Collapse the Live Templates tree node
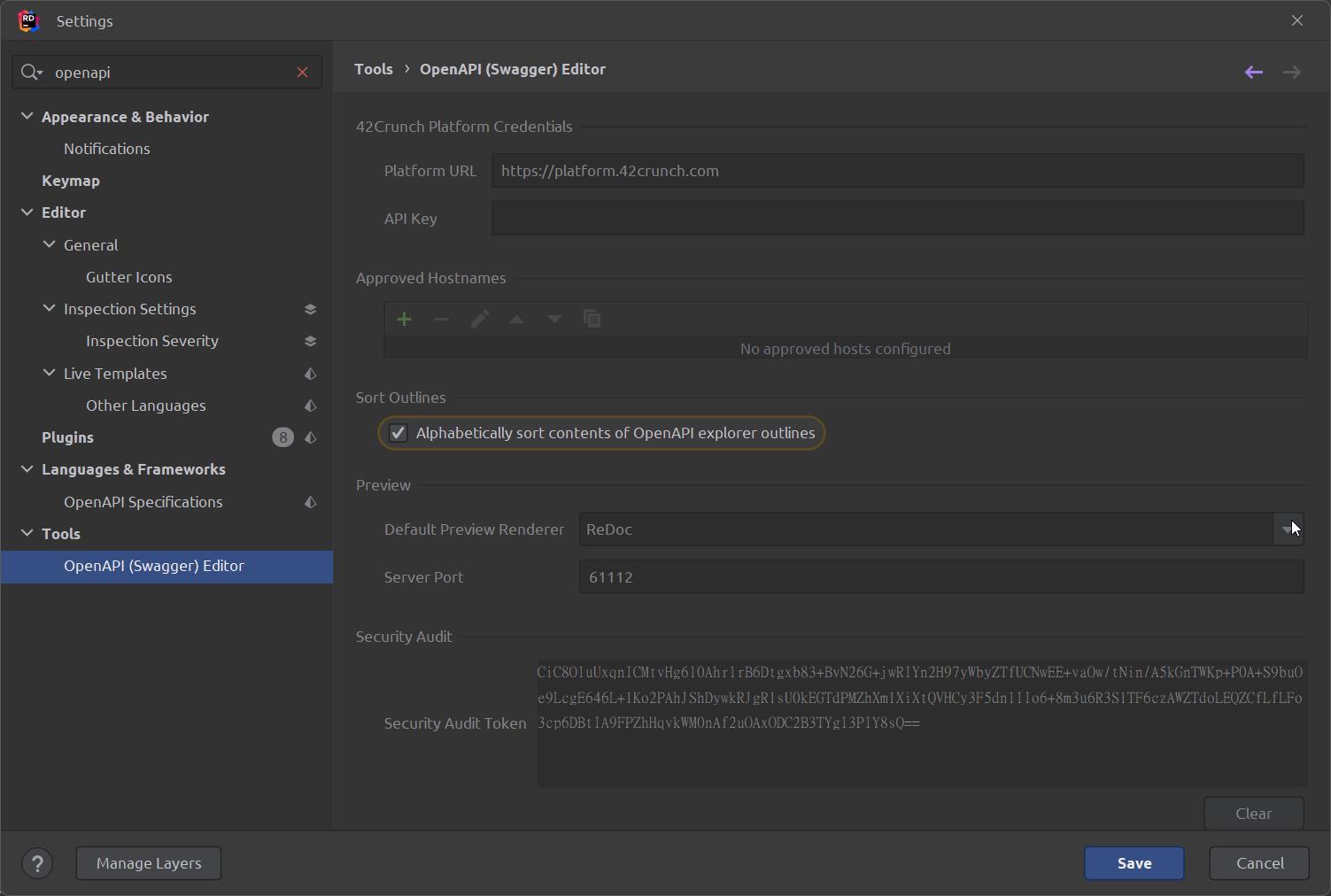The height and width of the screenshot is (896, 1331). [50, 373]
